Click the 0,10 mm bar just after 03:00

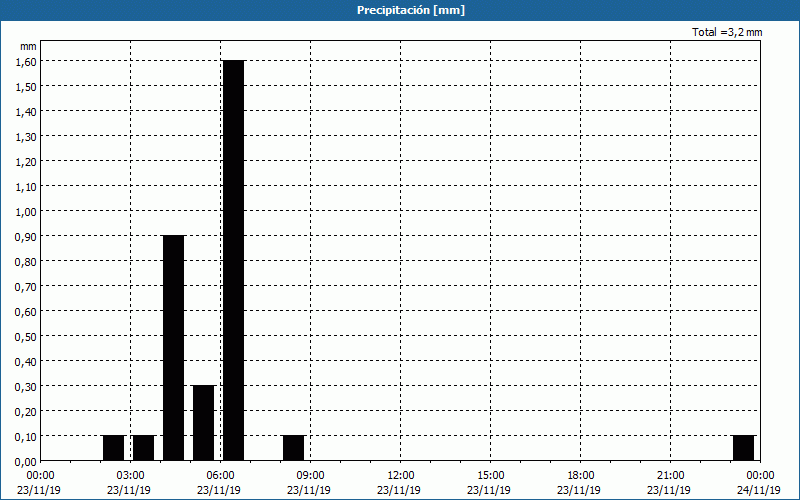coord(143,448)
